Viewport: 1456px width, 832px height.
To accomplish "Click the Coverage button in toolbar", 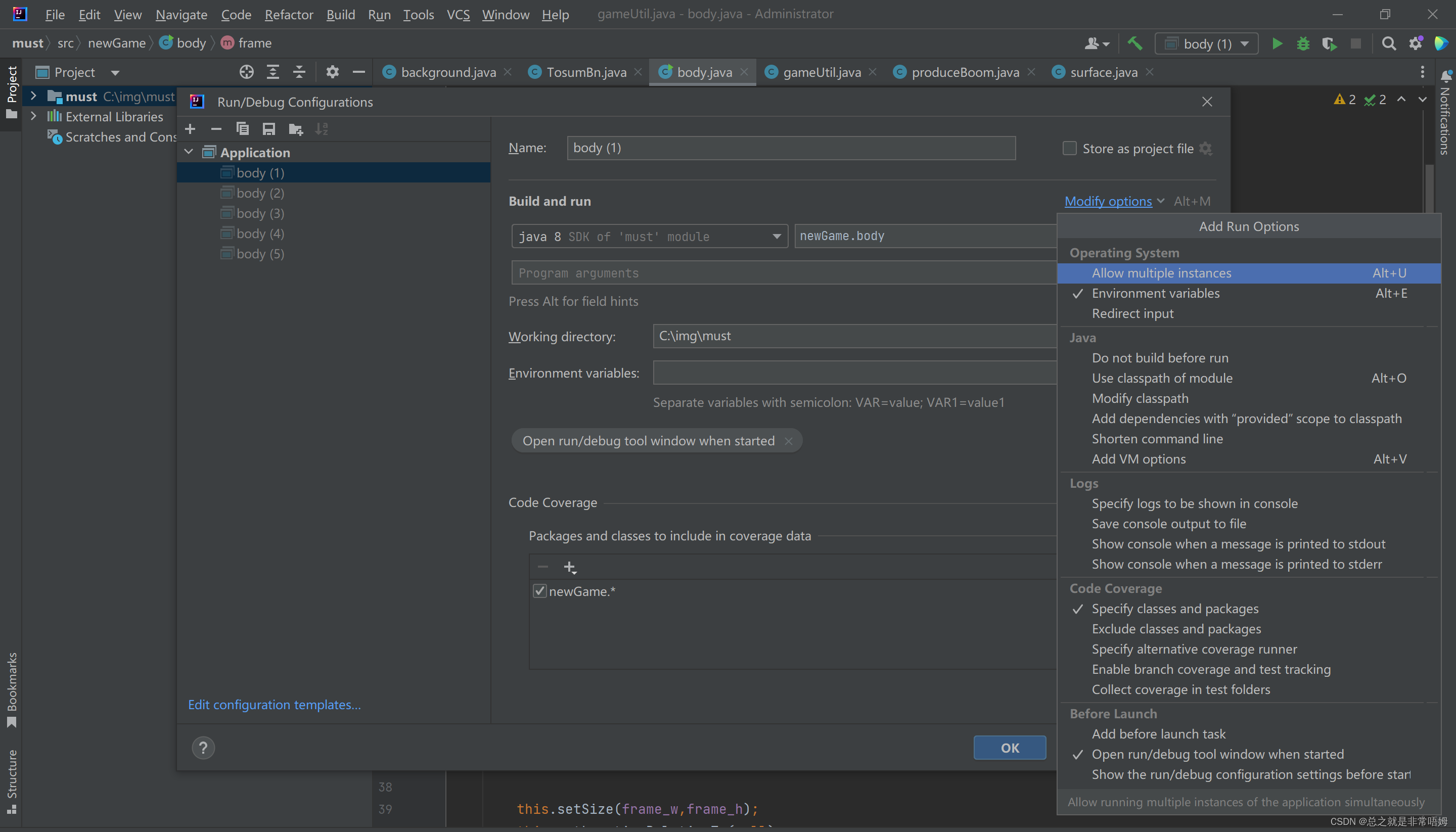I will click(1330, 43).
